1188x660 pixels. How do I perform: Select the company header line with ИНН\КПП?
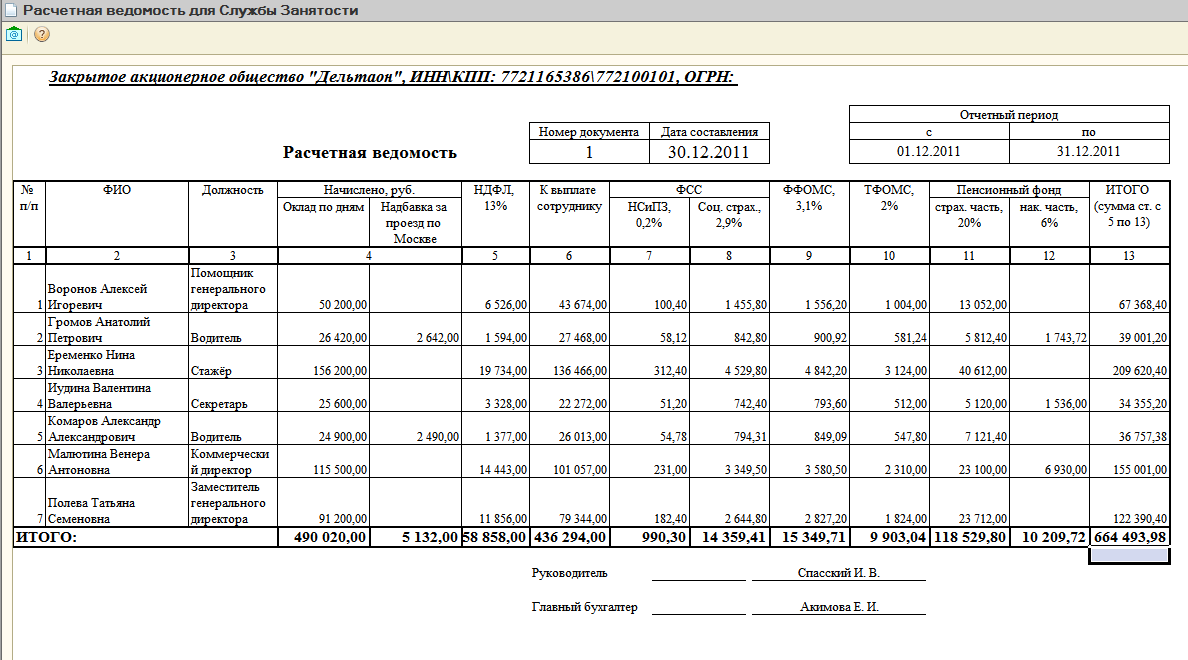(x=392, y=77)
